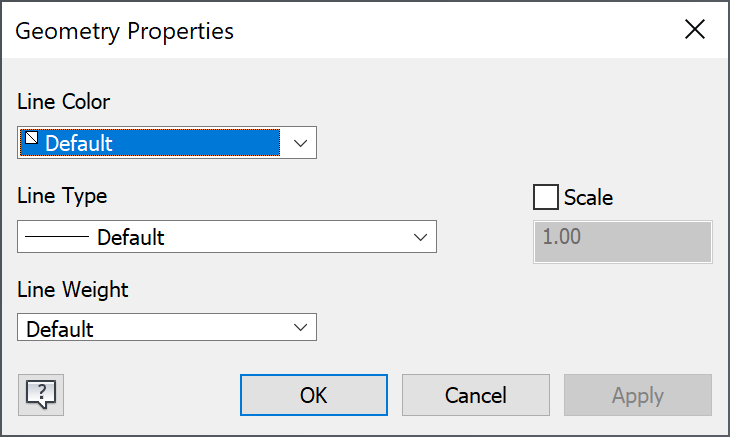Screen dimensions: 730x437
Task: Click the Default color swatch icon
Action: 32,140
